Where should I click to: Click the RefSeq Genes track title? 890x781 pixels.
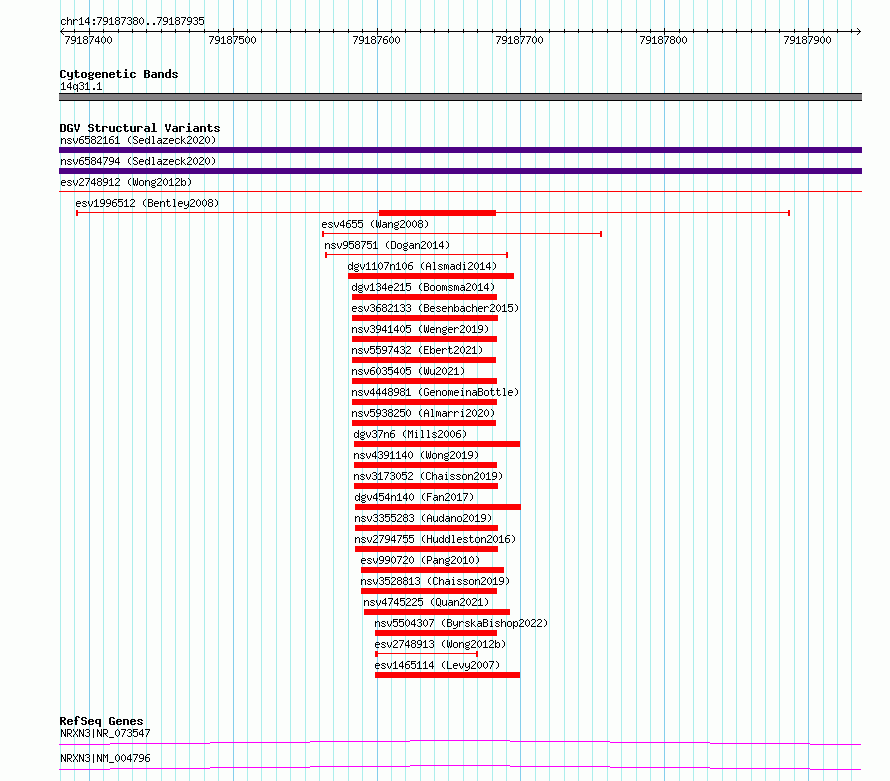[x=101, y=721]
